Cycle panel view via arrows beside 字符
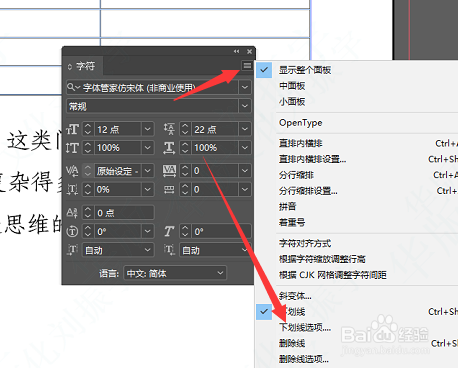The width and height of the screenshot is (458, 368). 70,67
